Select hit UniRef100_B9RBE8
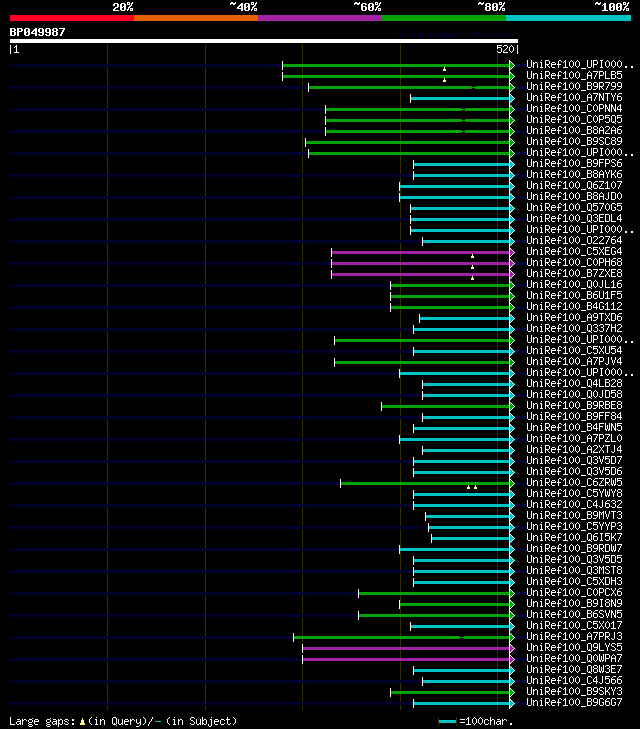 (574, 405)
